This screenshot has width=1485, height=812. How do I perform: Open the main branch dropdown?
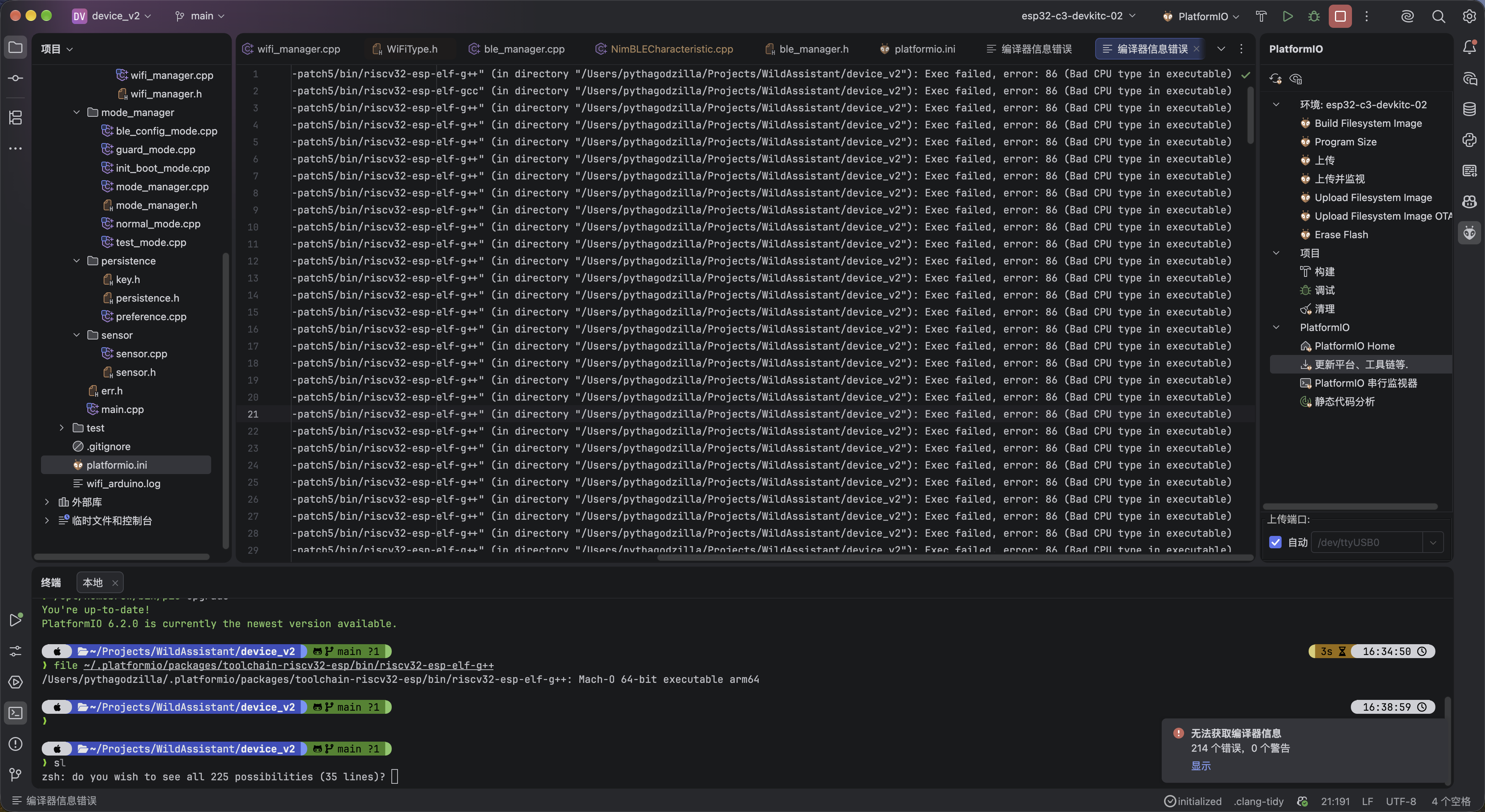pos(200,16)
